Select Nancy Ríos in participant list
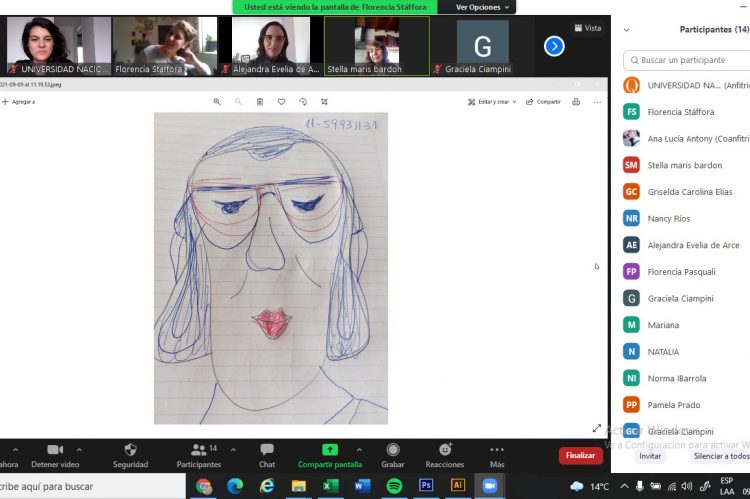 (668, 218)
